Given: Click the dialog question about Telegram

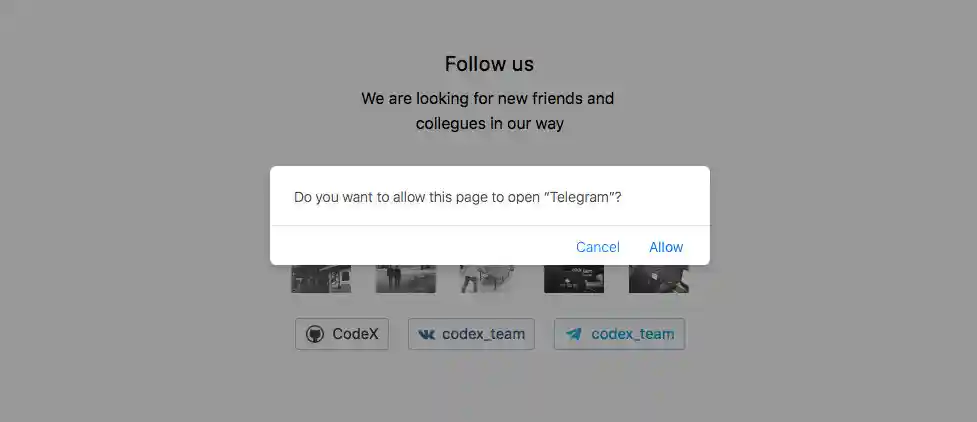Looking at the screenshot, I should (458, 198).
